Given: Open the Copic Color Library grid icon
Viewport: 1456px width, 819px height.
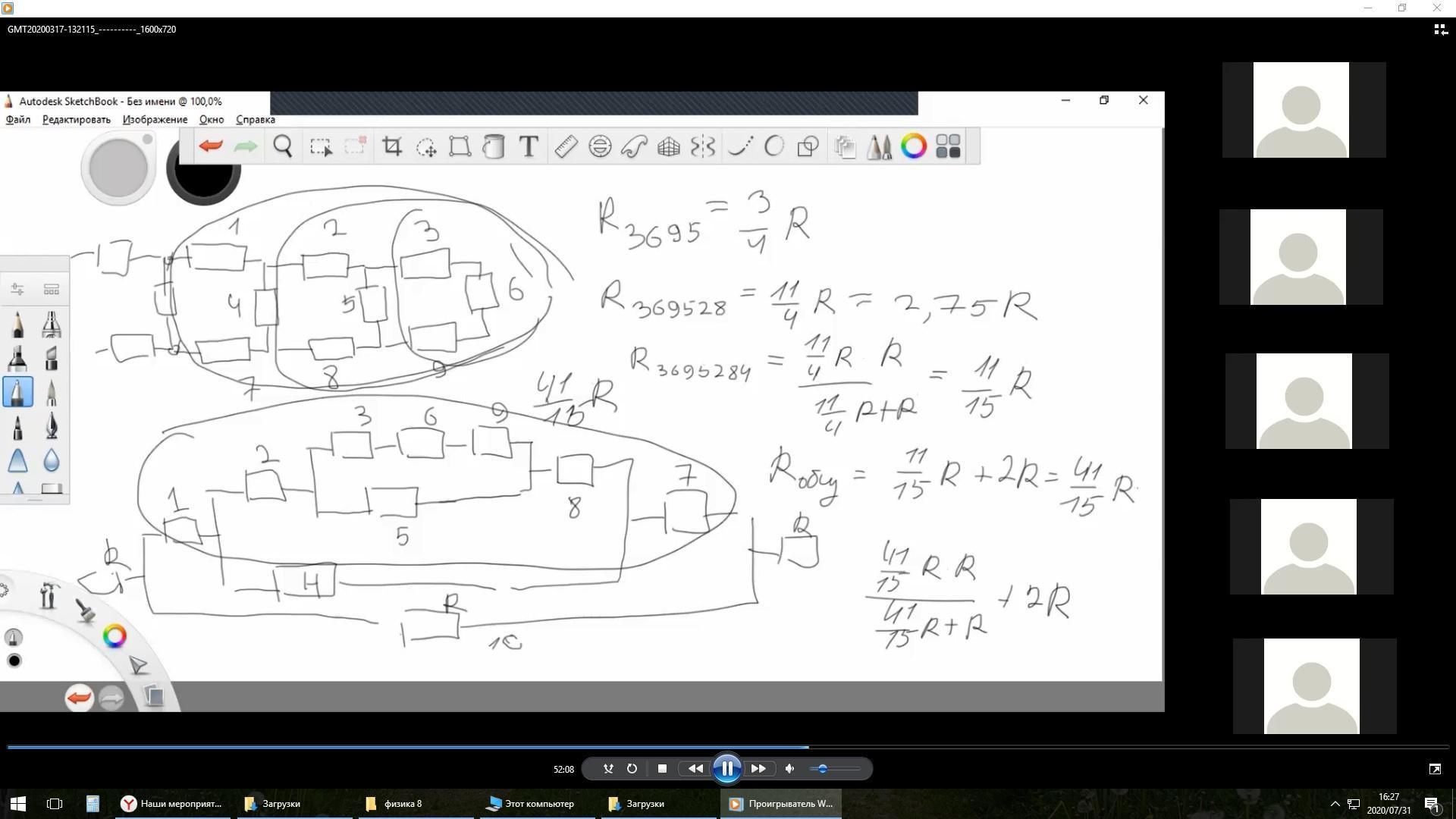Looking at the screenshot, I should [x=948, y=146].
